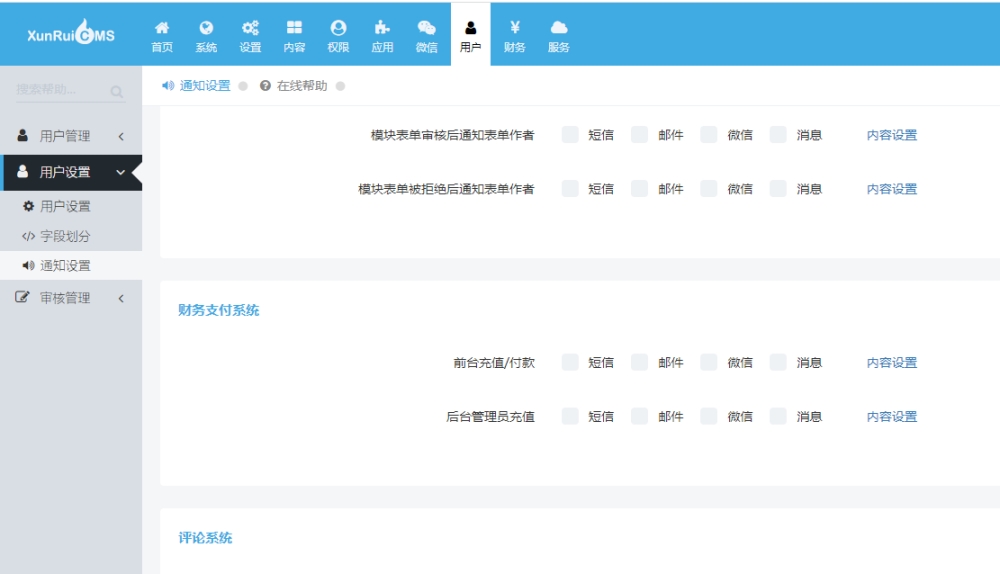This screenshot has height=574, width=1000.
Task: Enable 消息 for 前台充值/付款
Action: 778,362
